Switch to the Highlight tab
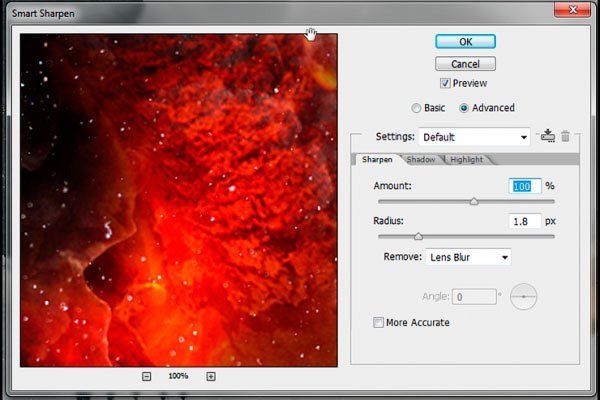The image size is (600, 400). [x=466, y=160]
